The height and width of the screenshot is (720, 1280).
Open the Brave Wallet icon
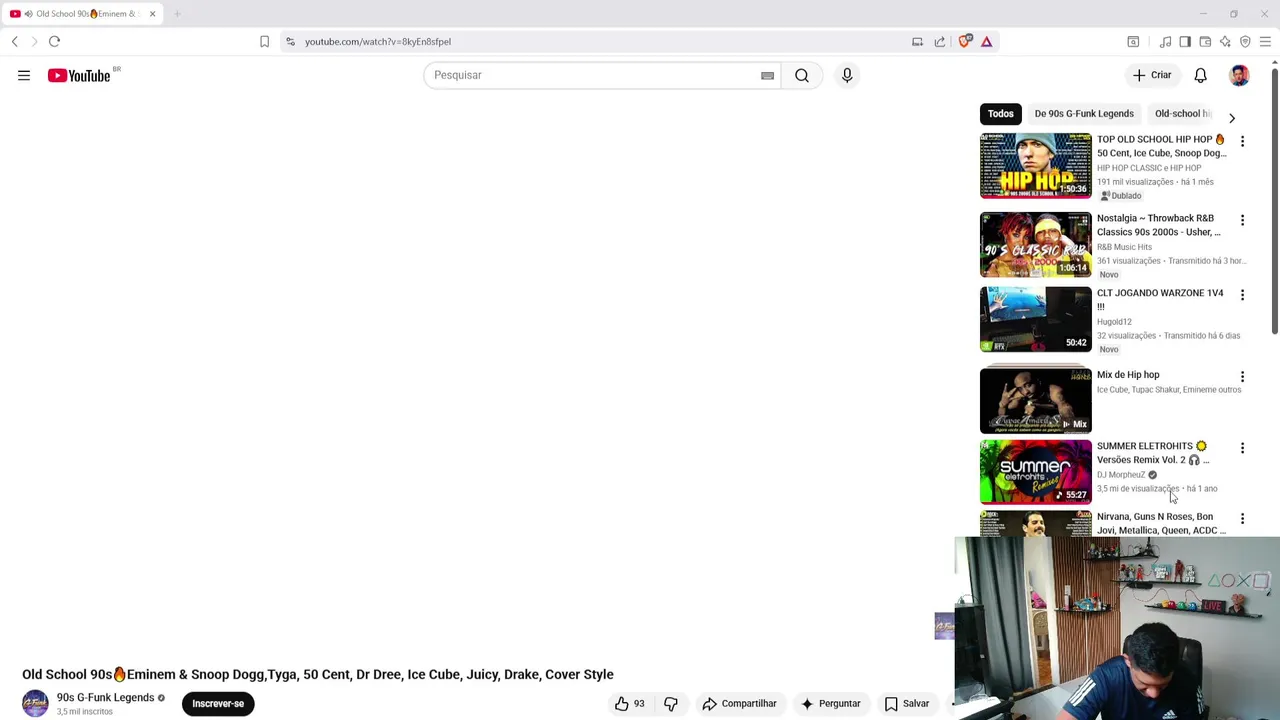[1205, 41]
